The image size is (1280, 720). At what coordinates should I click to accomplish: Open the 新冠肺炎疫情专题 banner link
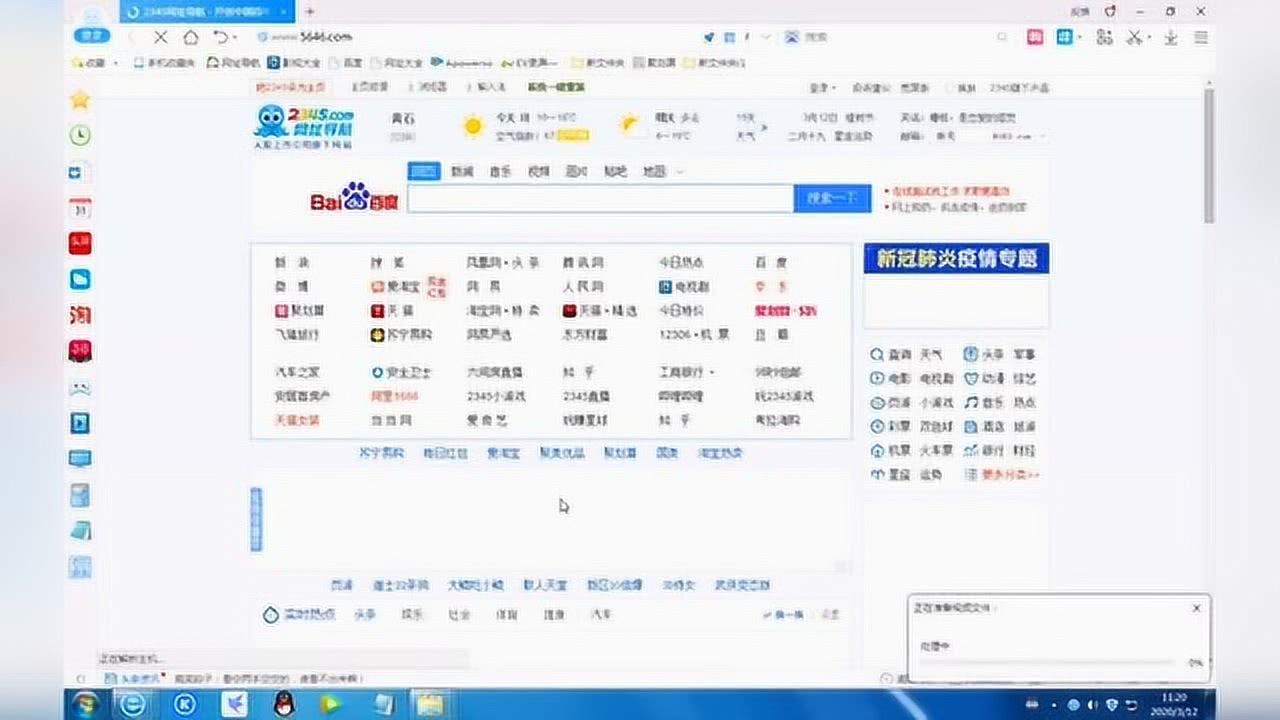(955, 259)
